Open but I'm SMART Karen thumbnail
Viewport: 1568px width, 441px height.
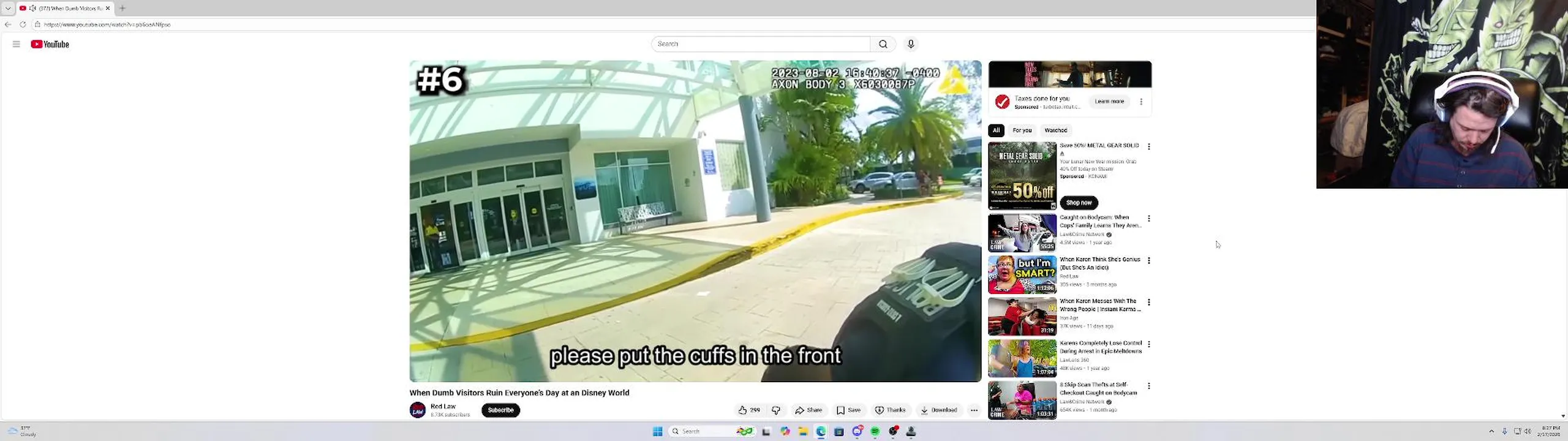(1022, 274)
